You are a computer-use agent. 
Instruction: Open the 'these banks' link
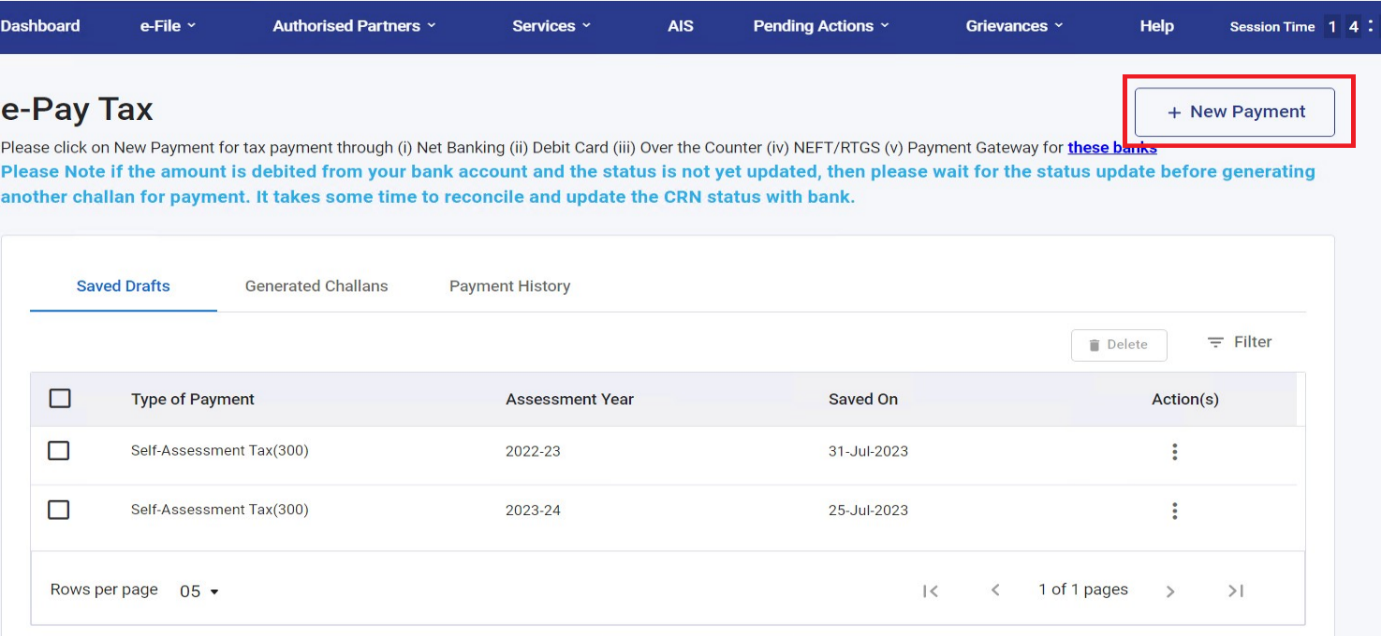click(x=1111, y=147)
